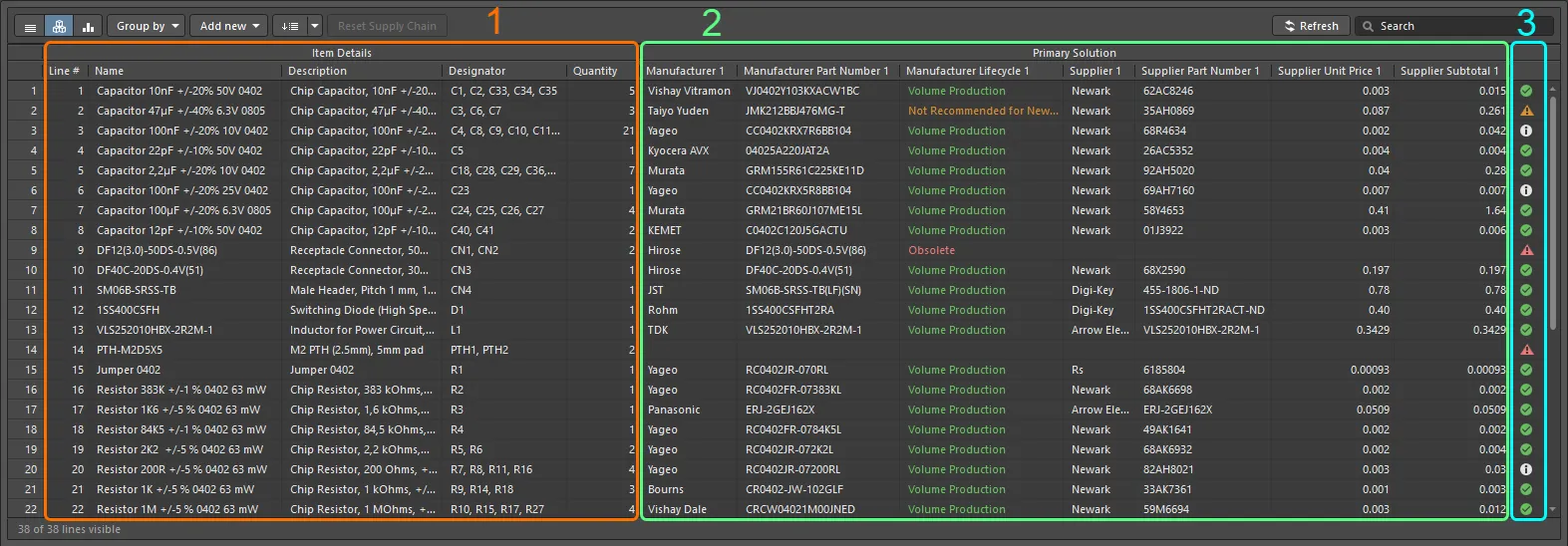This screenshot has width=1568, height=546.
Task: Click the Primary Solution group header
Action: [x=1075, y=53]
